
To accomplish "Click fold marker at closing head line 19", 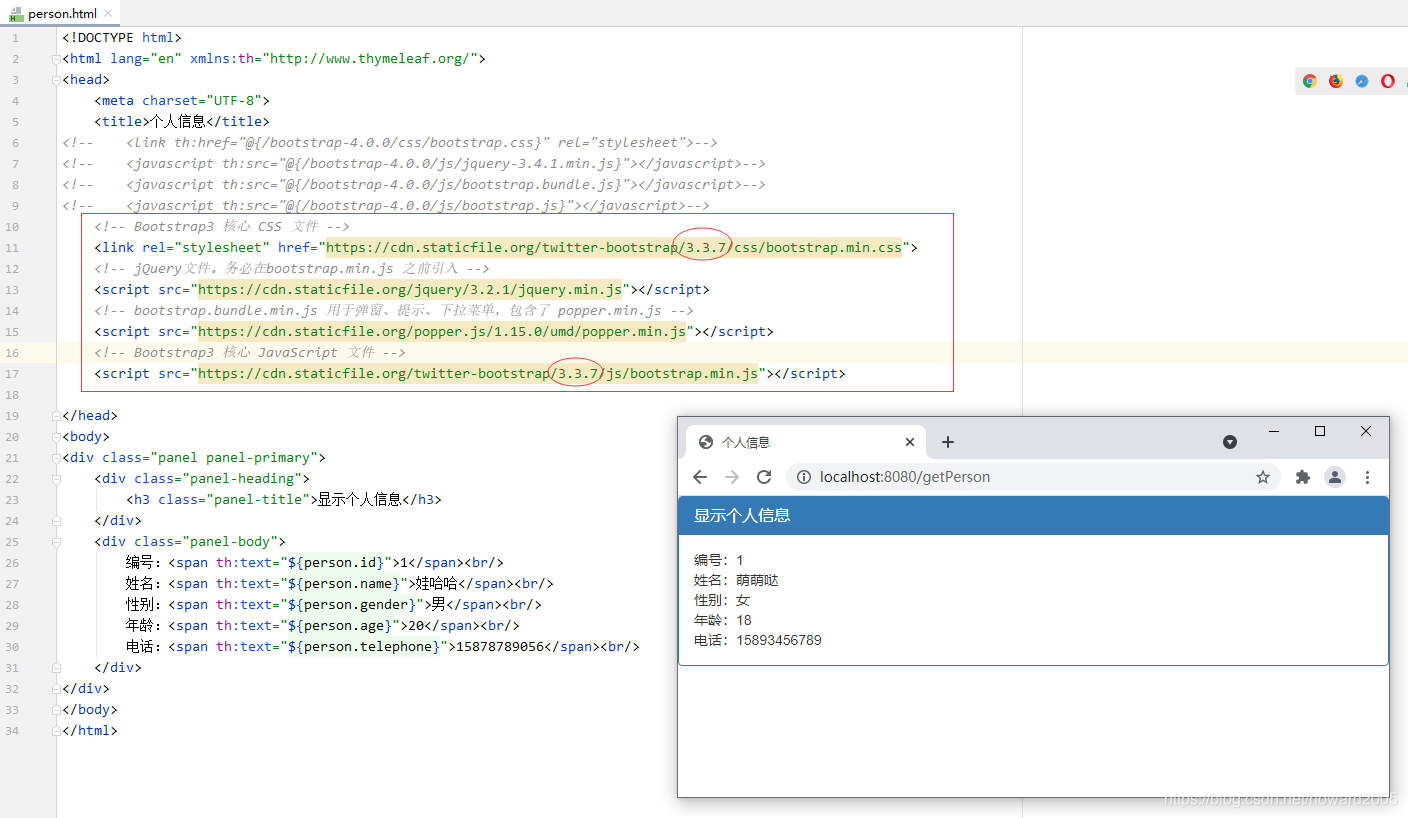I will [57, 416].
